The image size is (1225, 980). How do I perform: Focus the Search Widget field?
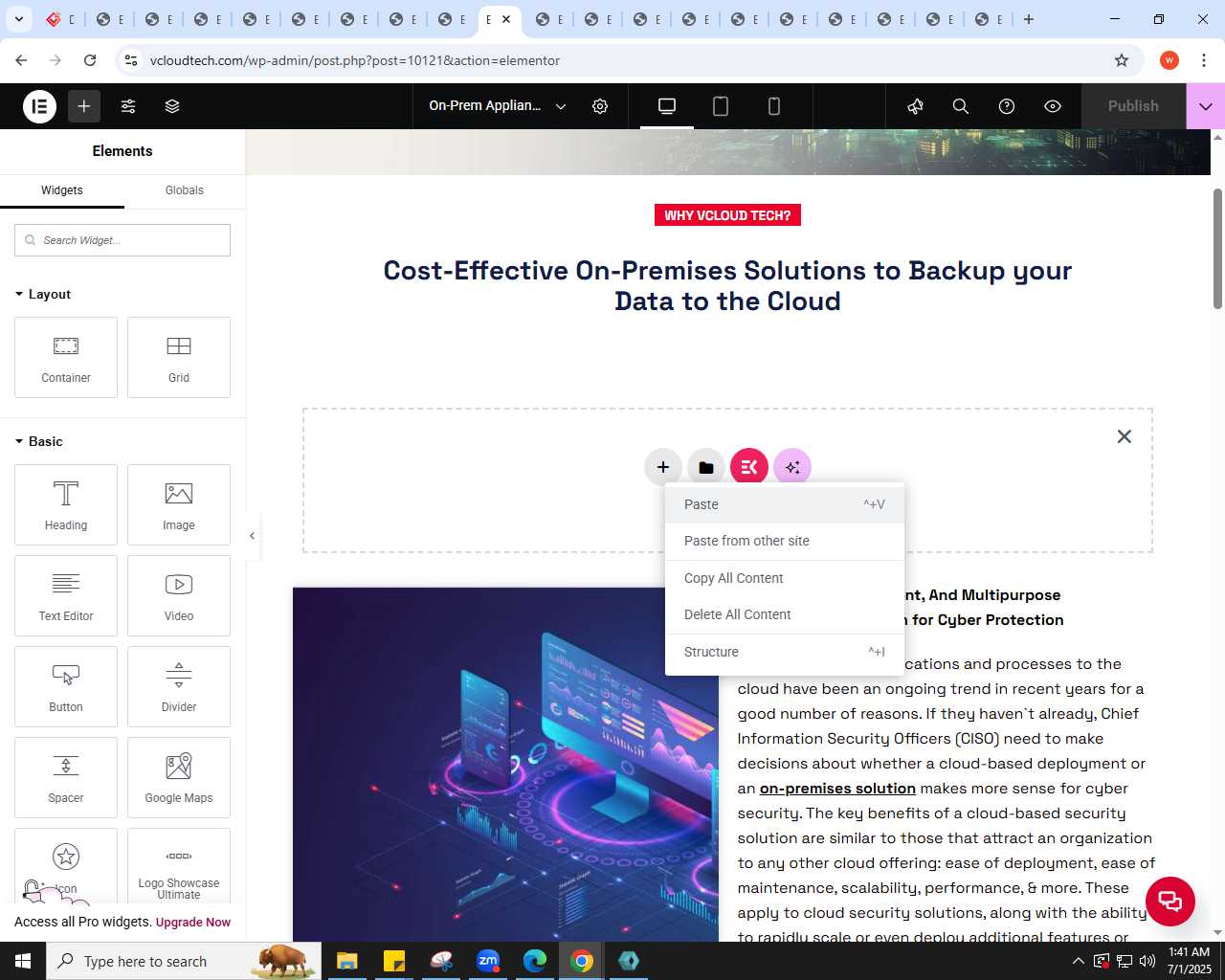pos(122,240)
